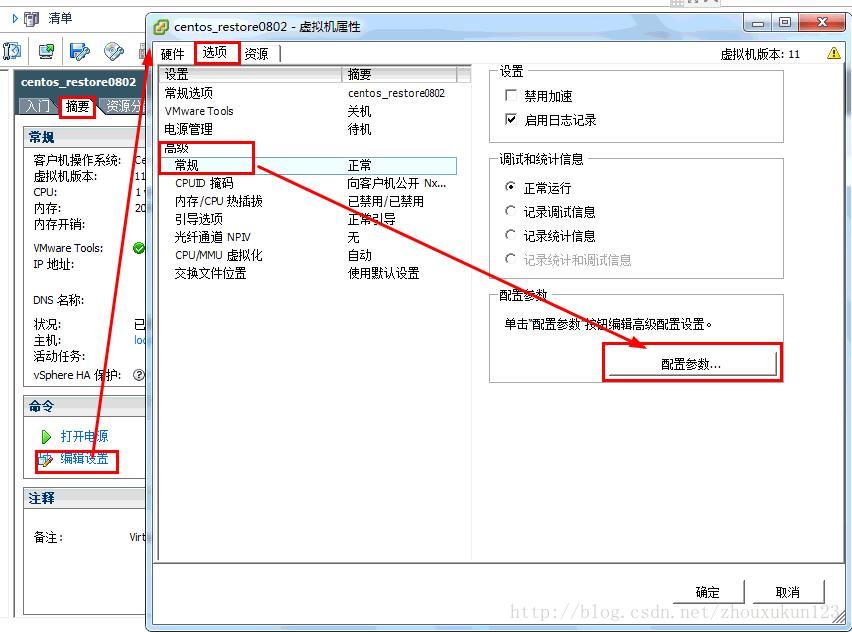The width and height of the screenshot is (852, 632).
Task: Select the 内存/CPU 热插拔 row
Action: pos(308,201)
